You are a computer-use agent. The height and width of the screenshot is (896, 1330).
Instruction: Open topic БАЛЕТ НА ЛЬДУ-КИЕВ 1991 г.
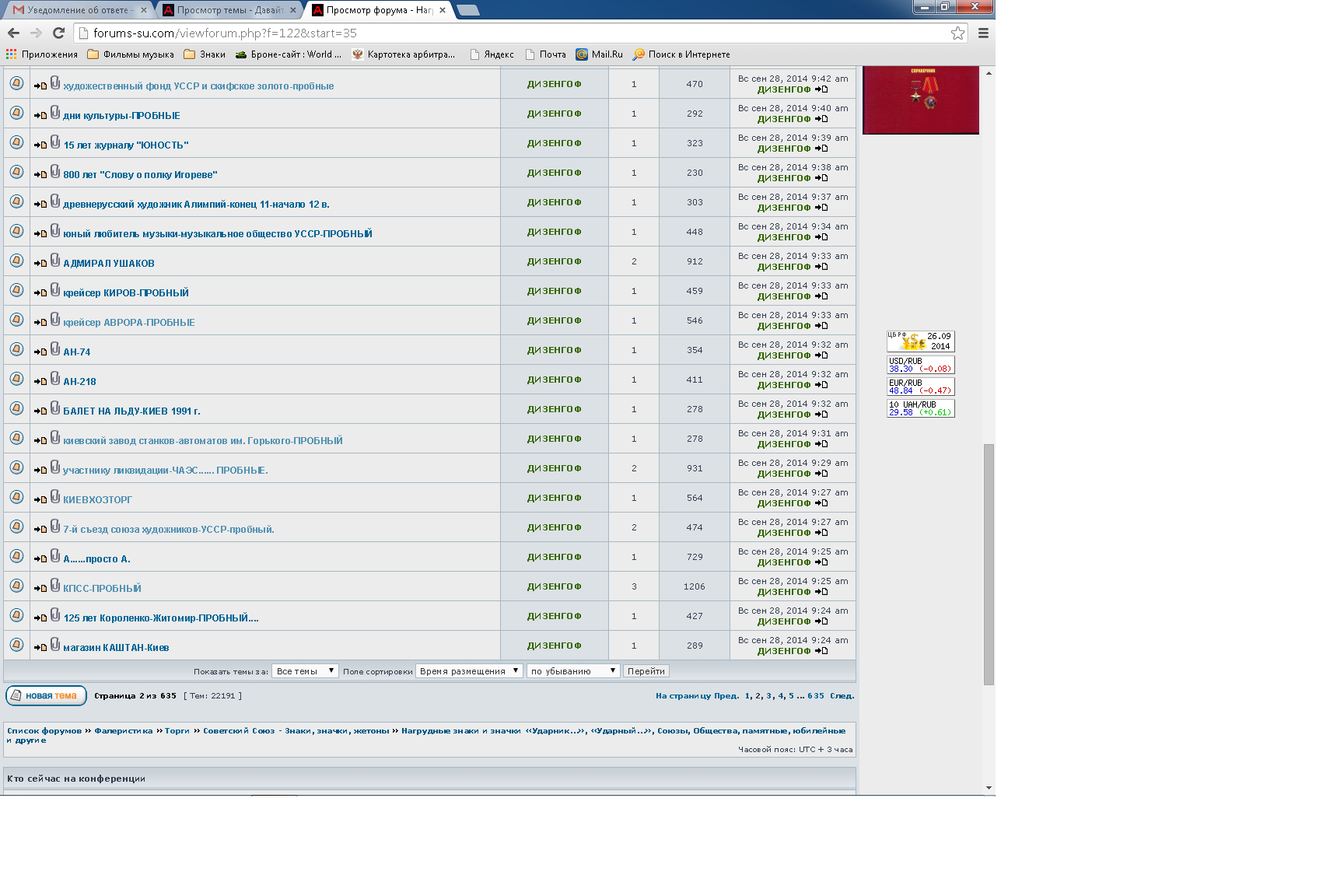(x=131, y=411)
